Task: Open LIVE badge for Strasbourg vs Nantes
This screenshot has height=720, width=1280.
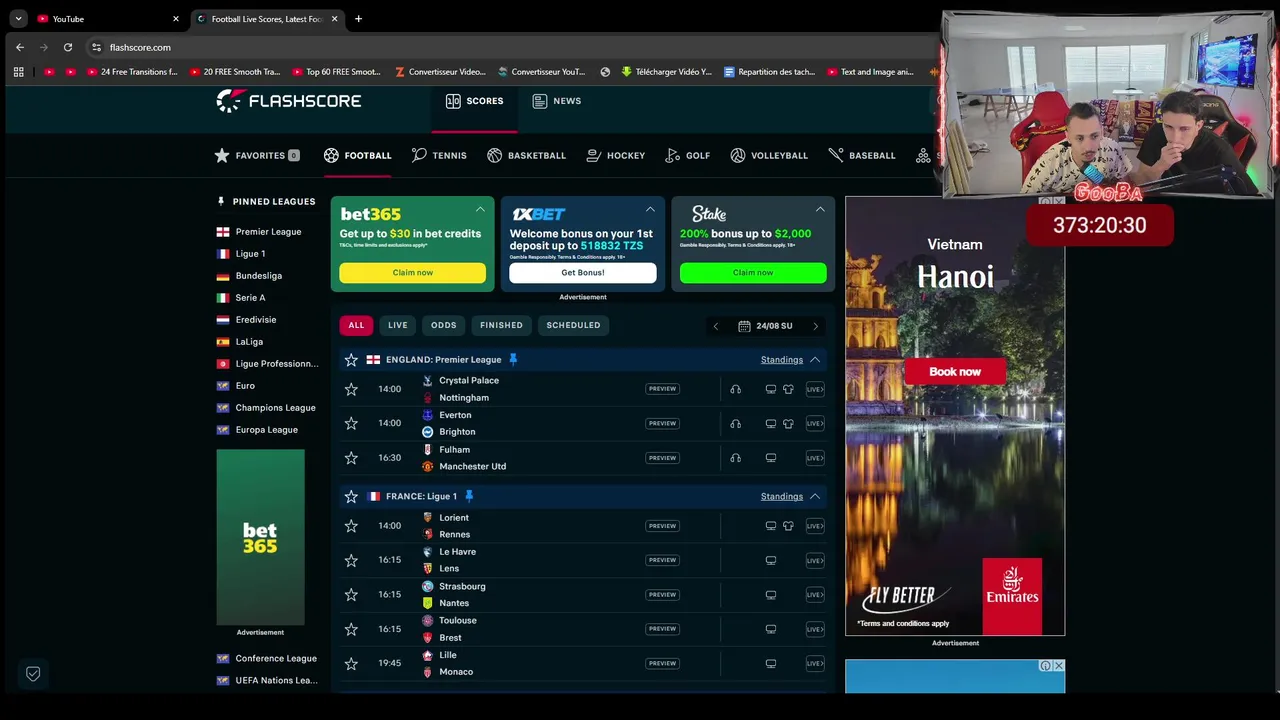Action: pos(815,595)
